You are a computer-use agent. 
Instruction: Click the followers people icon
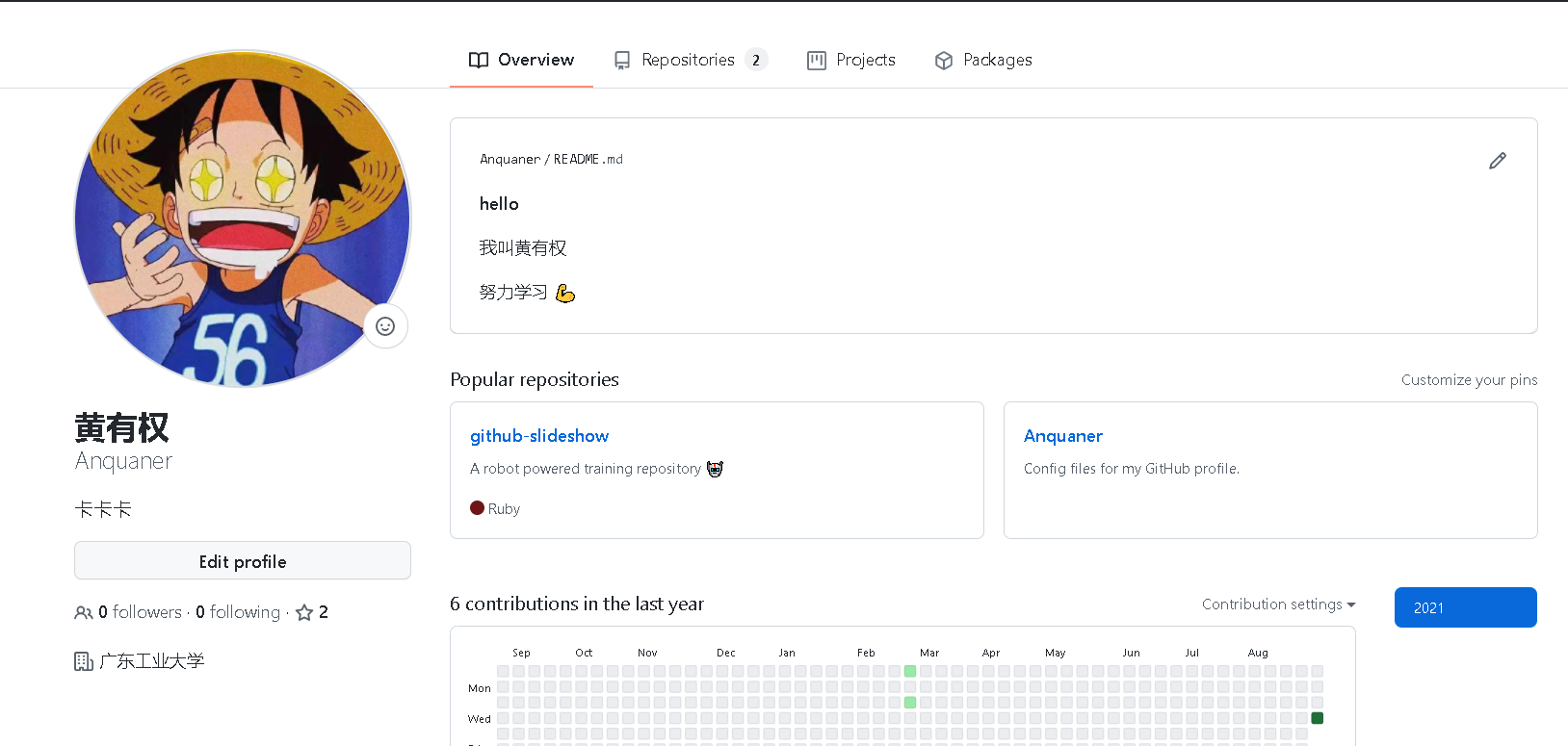84,612
